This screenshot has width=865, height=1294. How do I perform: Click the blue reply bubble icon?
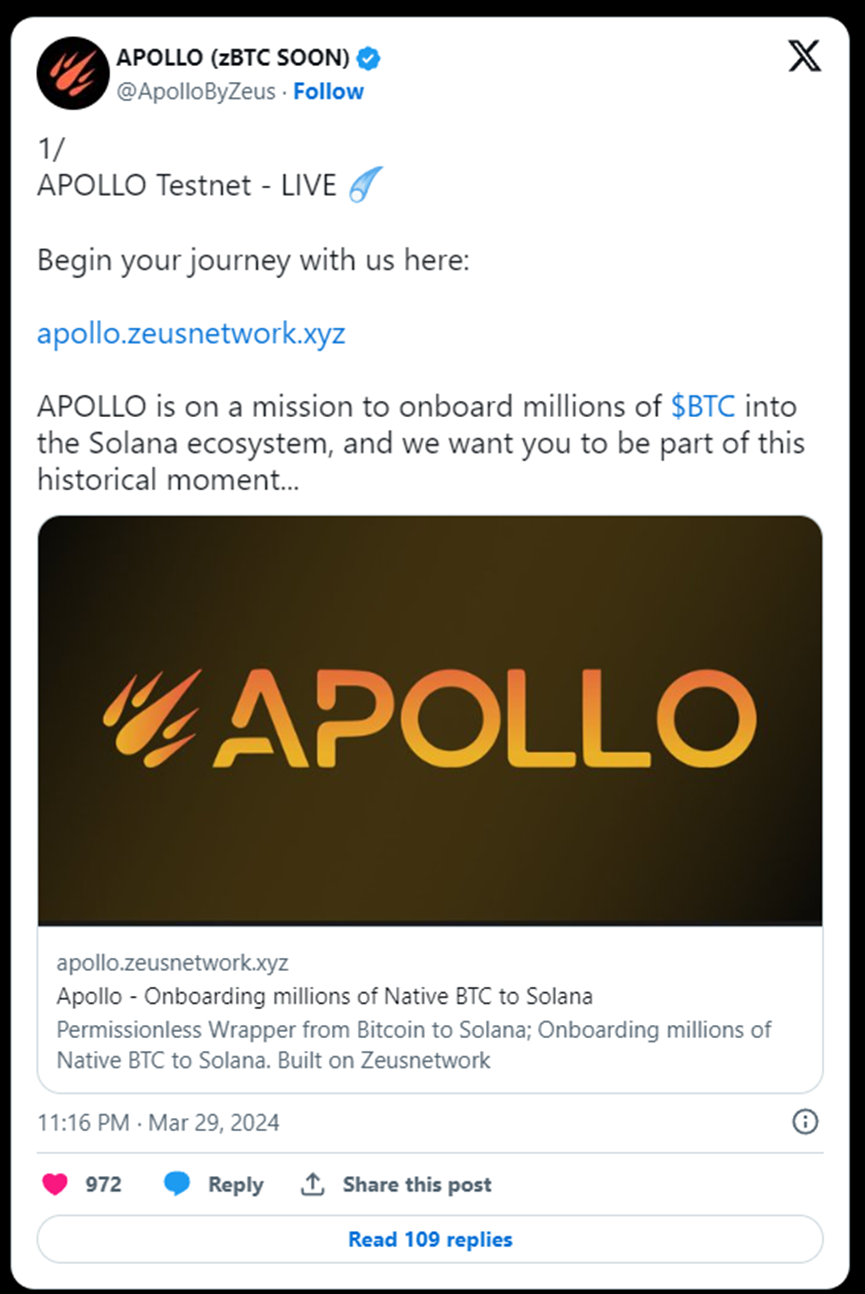click(x=177, y=1184)
